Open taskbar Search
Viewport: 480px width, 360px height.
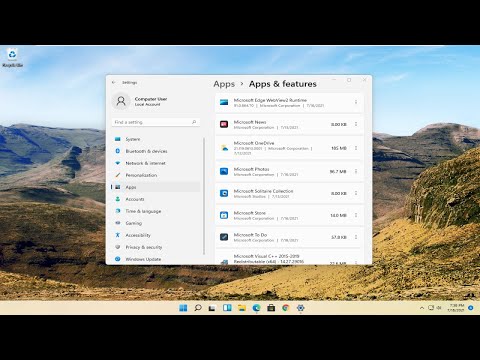198,308
